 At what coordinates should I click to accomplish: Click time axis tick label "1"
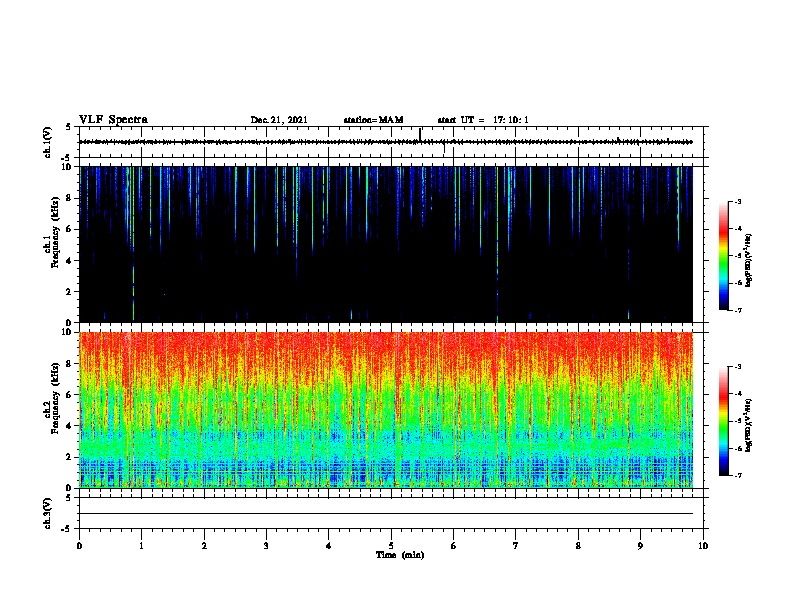pyautogui.click(x=142, y=546)
